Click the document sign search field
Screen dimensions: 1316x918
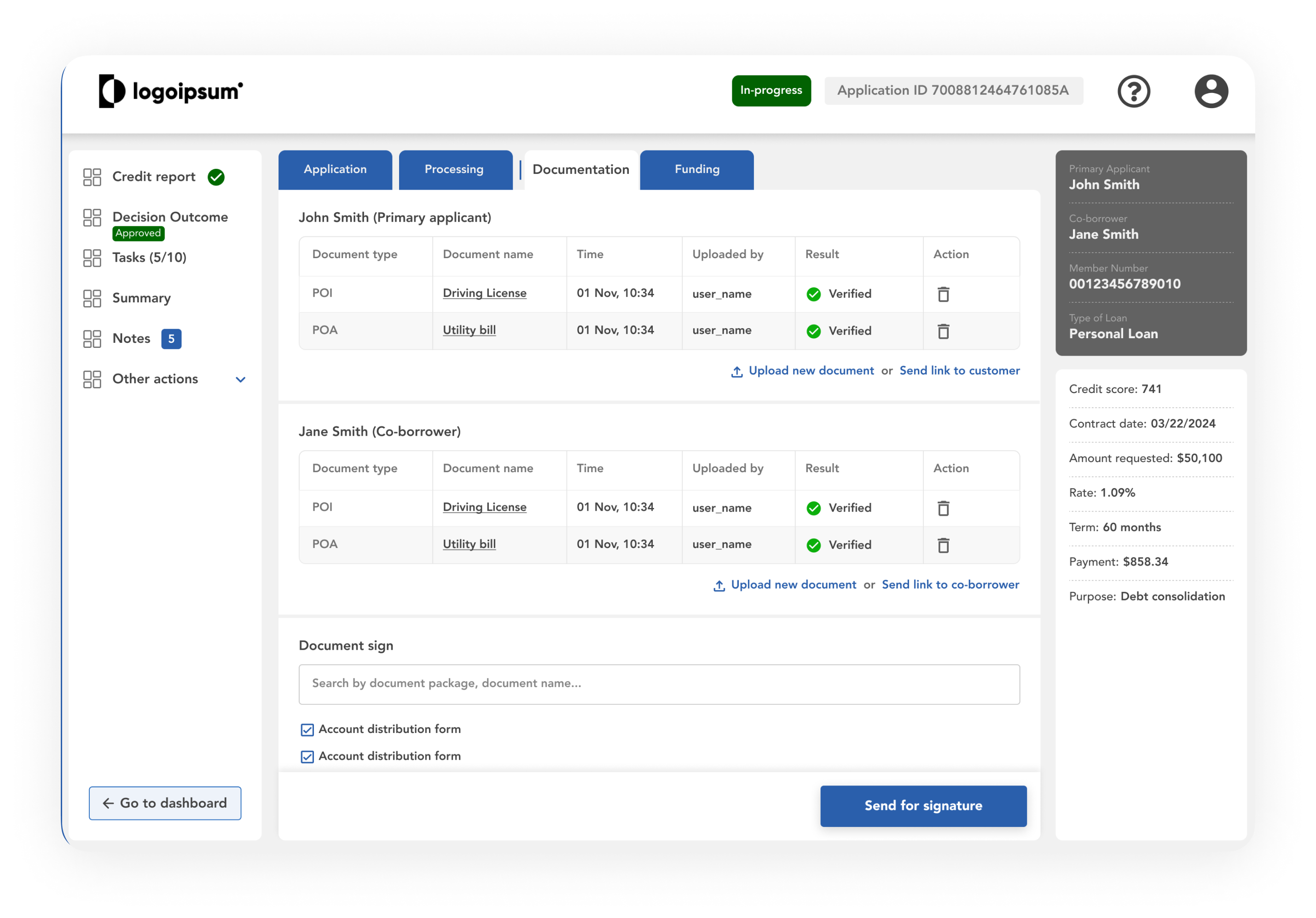click(659, 684)
